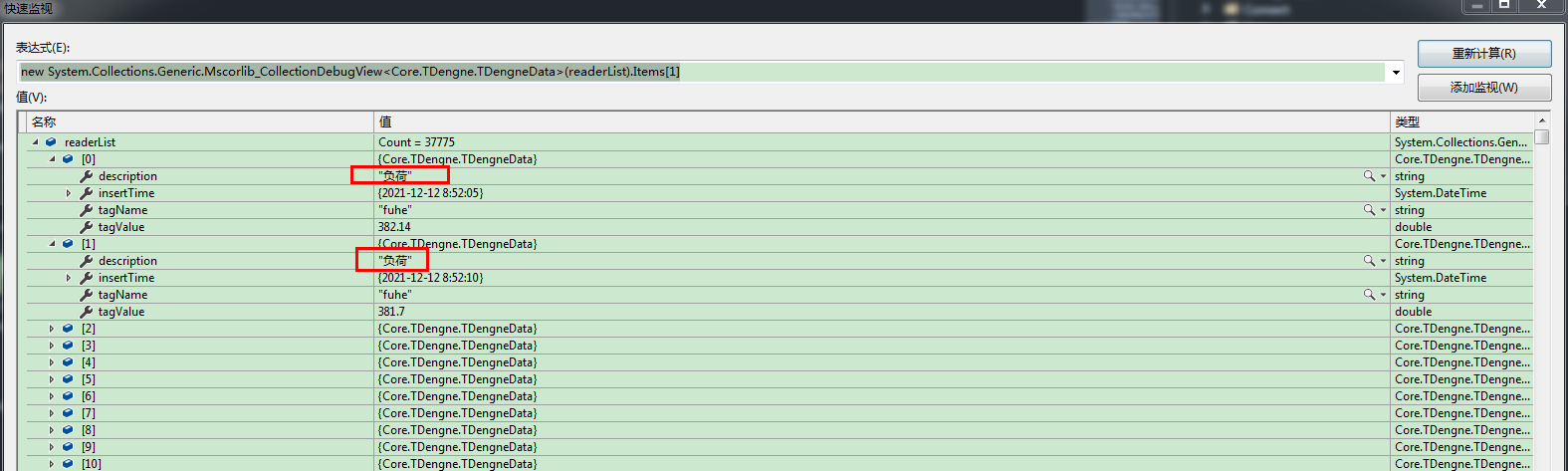Viewport: 1568px width, 471px height.
Task: Select the value '381.7'
Action: (391, 312)
